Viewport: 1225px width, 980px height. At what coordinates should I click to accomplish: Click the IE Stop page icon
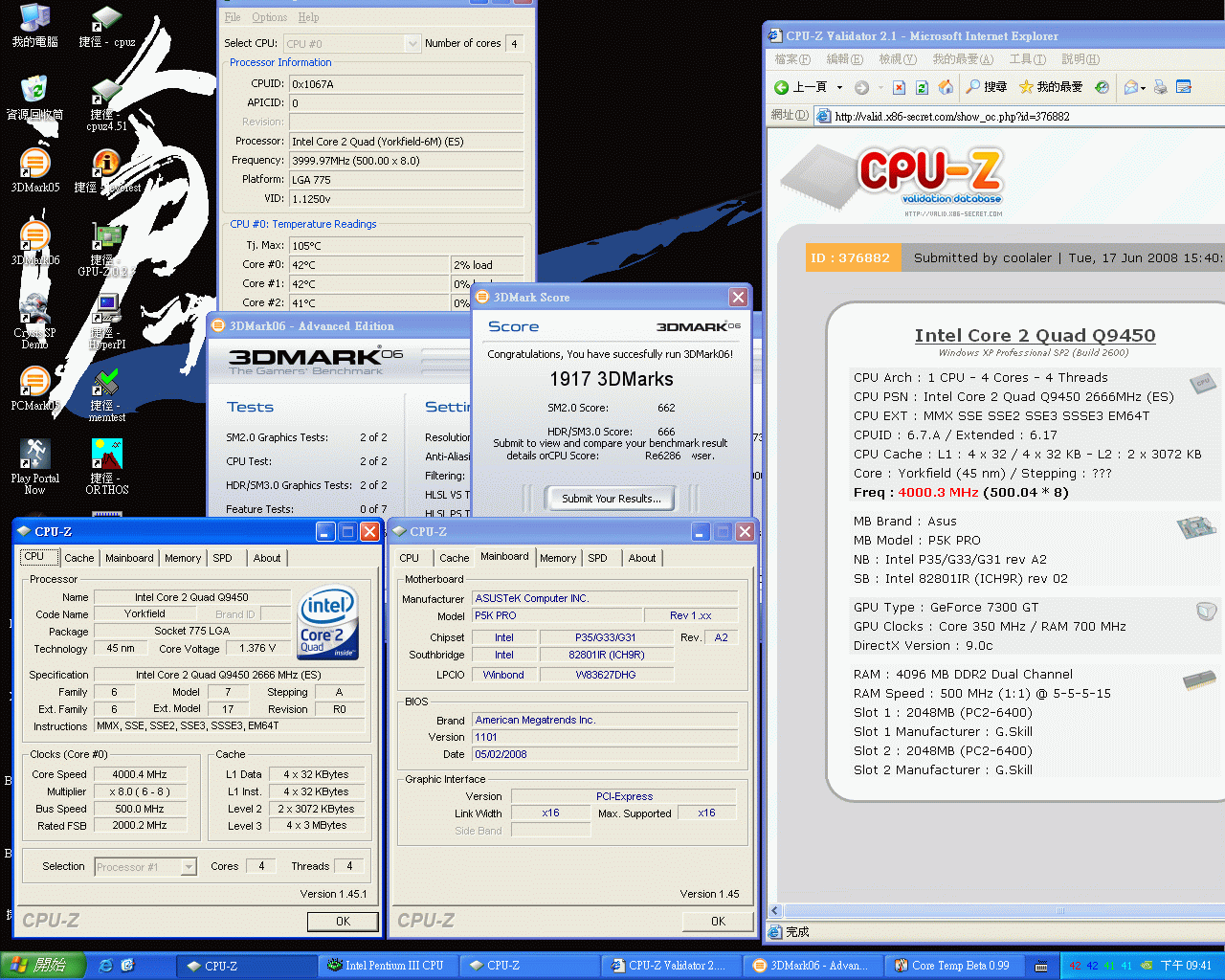click(899, 87)
